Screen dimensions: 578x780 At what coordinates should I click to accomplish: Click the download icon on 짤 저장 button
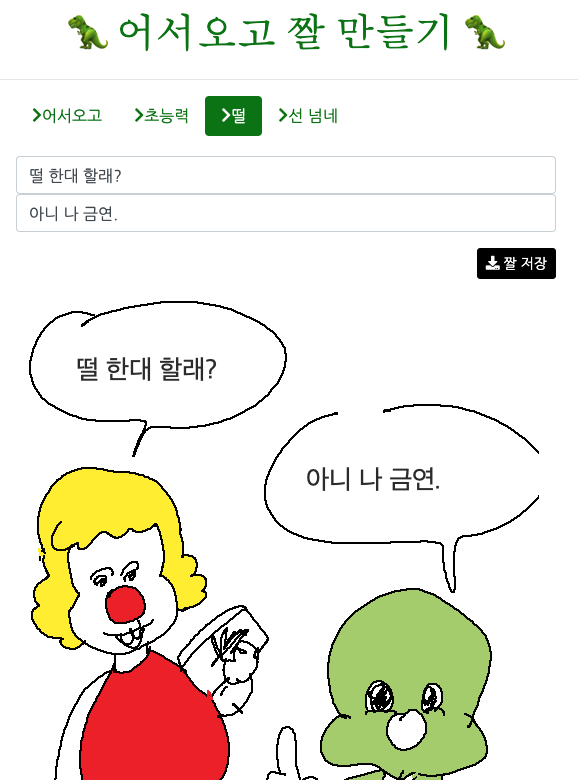click(x=492, y=263)
